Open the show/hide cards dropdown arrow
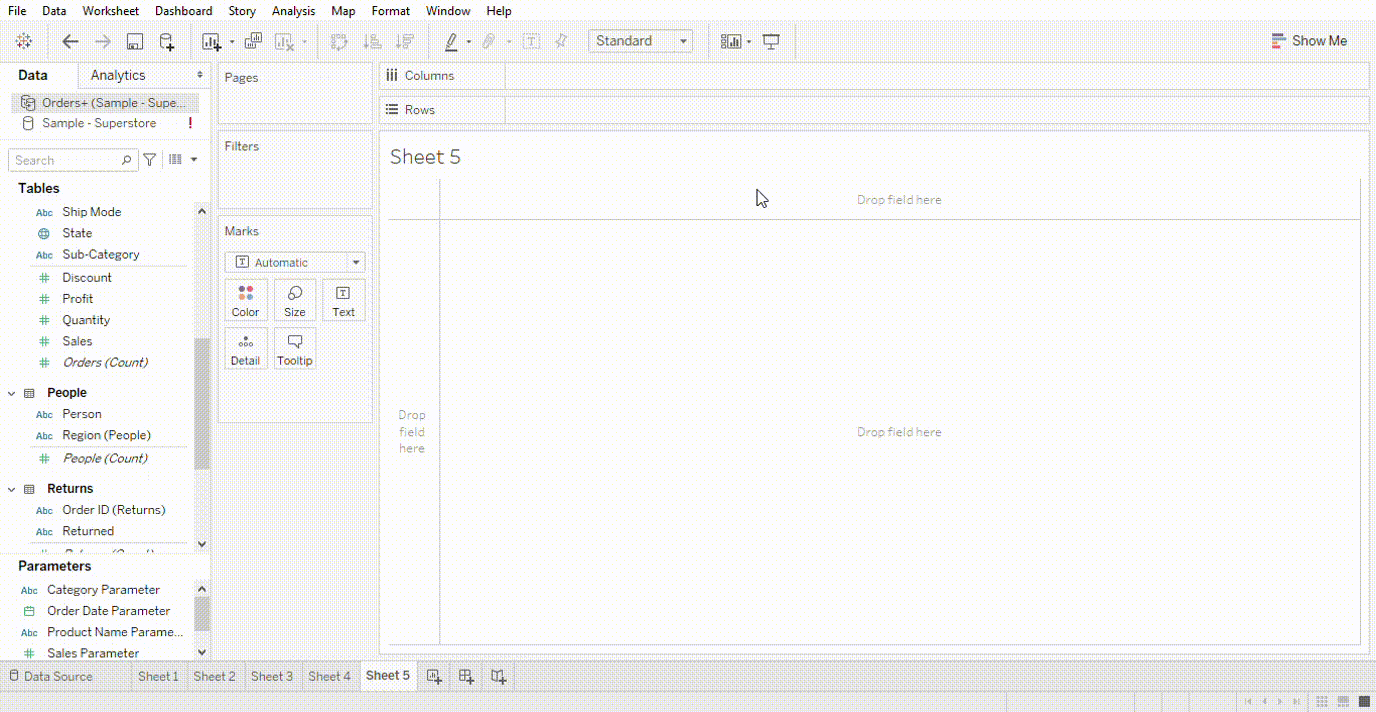Viewport: 1376px width, 712px height. click(x=749, y=42)
